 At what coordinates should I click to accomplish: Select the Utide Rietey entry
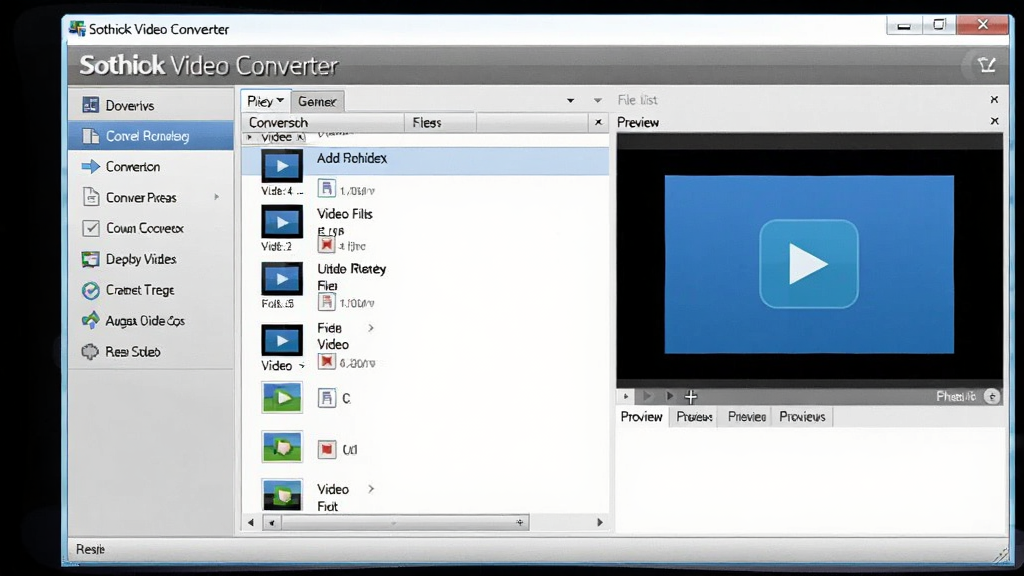(351, 269)
